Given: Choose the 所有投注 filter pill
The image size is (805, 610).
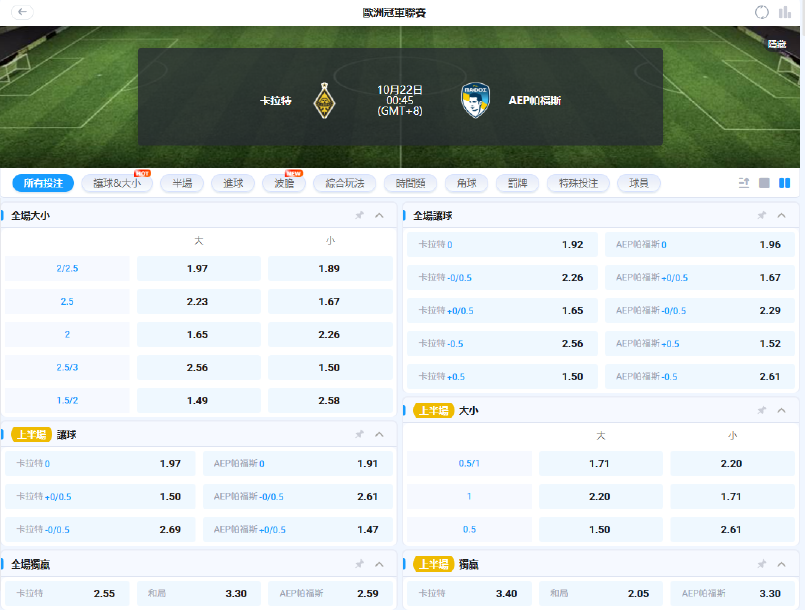Looking at the screenshot, I should tap(43, 183).
